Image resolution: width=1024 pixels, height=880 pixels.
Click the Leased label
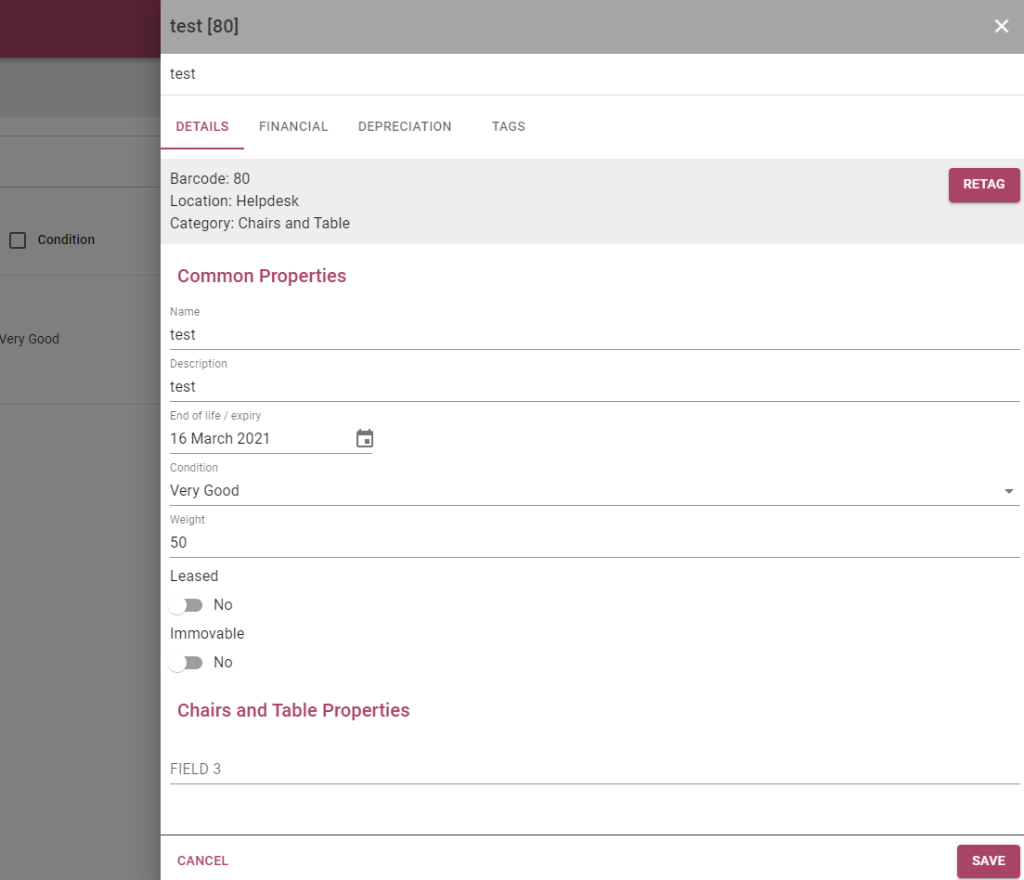(194, 576)
